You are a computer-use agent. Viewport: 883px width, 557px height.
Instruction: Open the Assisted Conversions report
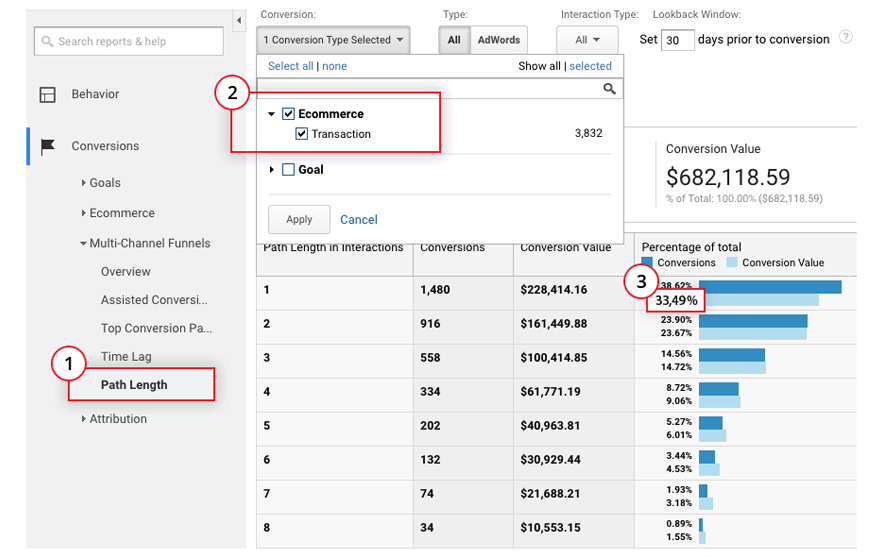pyautogui.click(x=154, y=300)
